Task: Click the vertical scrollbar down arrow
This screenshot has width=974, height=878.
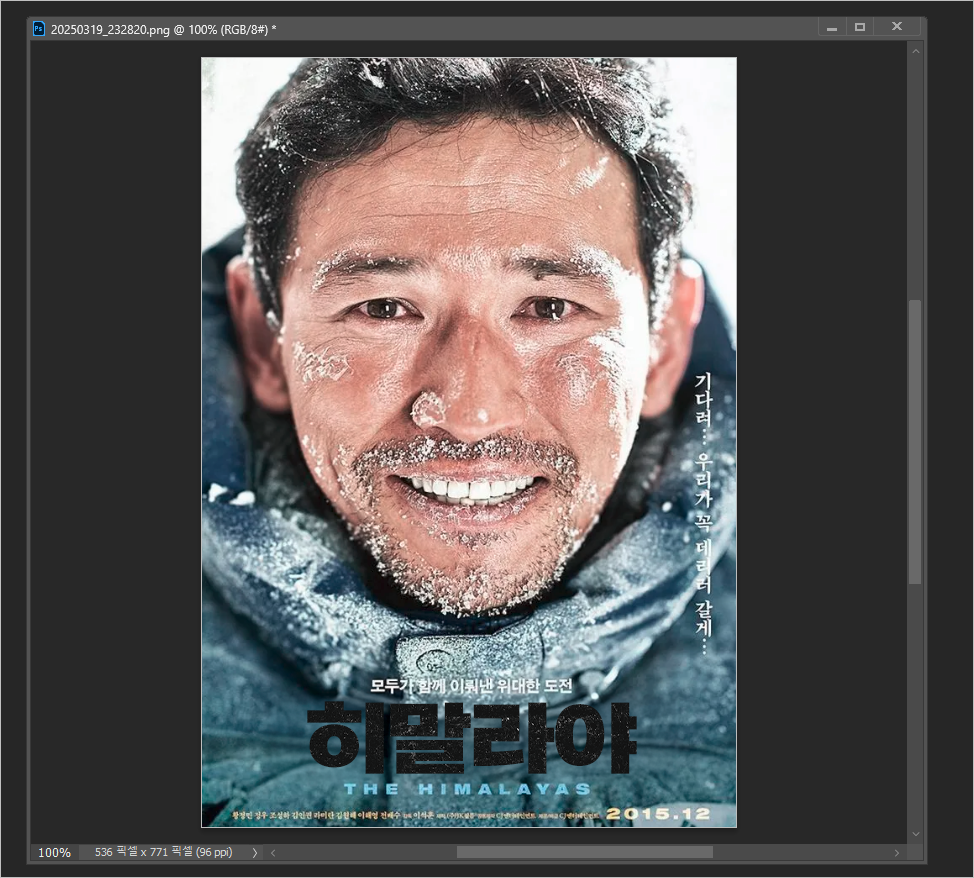Action: coord(915,833)
